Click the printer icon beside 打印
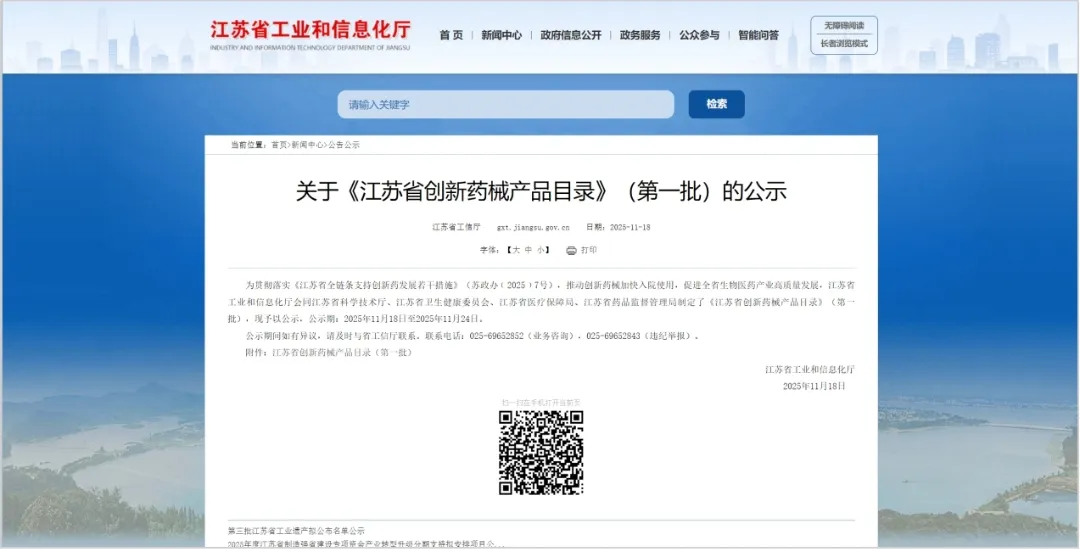This screenshot has height=549, width=1080. pos(571,251)
